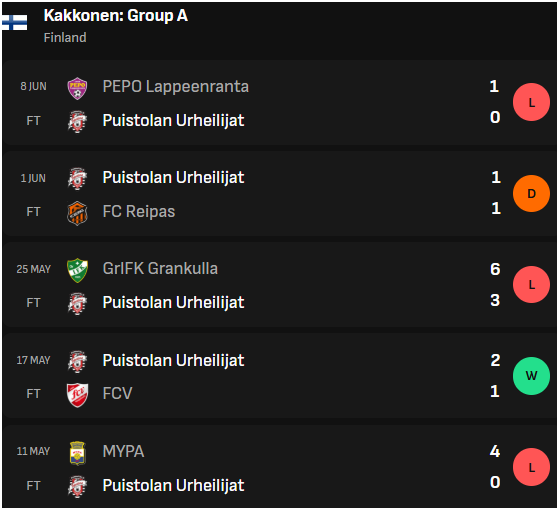Click the red L badge for 25 May match
Image resolution: width=559 pixels, height=510 pixels.
click(531, 284)
